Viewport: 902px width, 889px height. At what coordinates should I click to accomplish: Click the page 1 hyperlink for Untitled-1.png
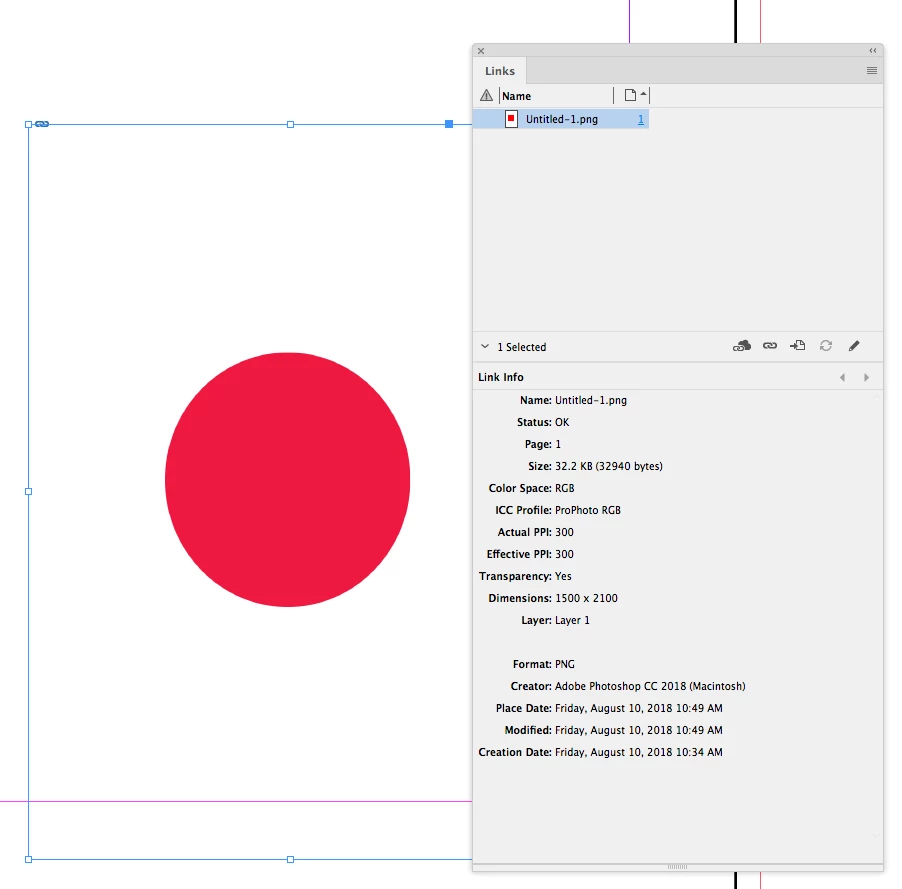(x=640, y=119)
